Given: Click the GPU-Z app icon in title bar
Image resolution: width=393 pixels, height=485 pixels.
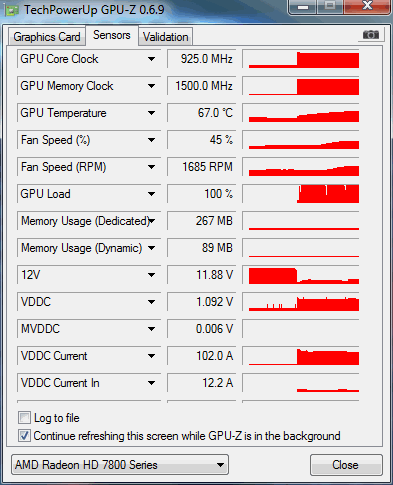Looking at the screenshot, I should [11, 10].
